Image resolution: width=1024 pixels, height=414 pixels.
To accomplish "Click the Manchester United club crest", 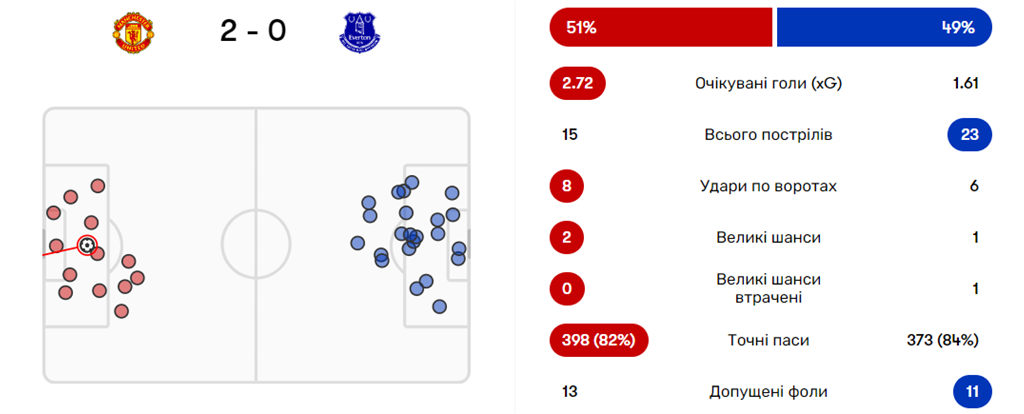I will [x=128, y=32].
